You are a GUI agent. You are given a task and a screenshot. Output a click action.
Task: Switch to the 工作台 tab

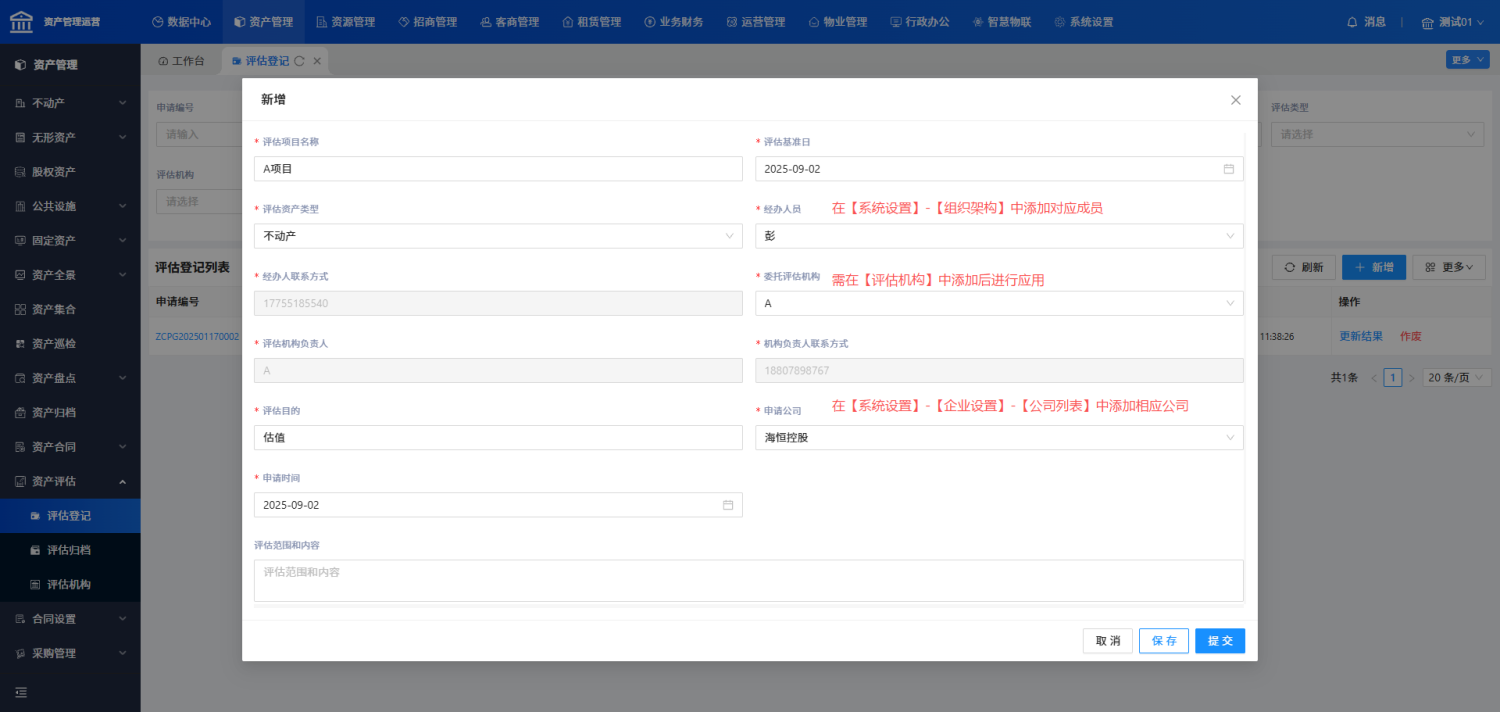pos(181,61)
